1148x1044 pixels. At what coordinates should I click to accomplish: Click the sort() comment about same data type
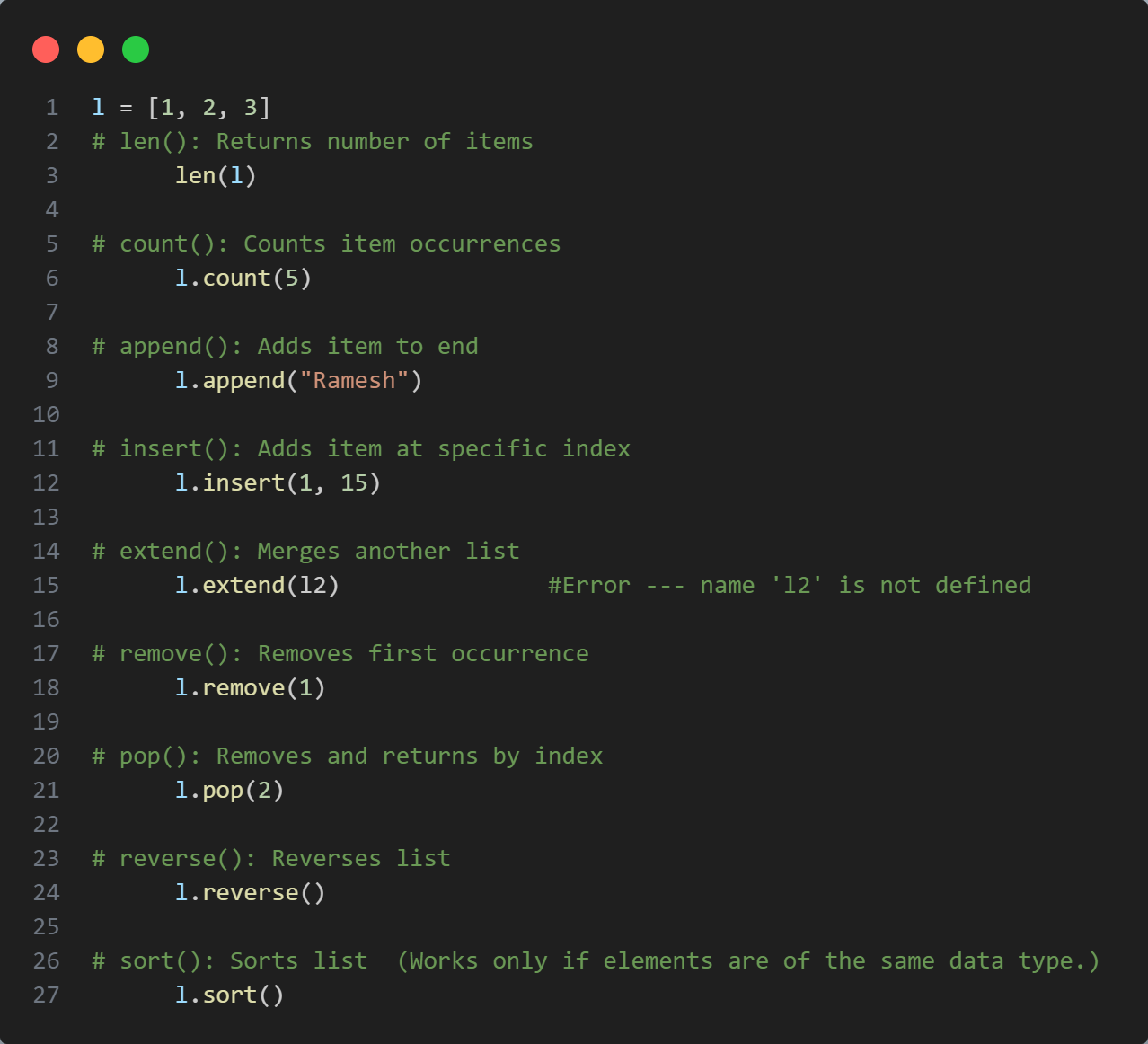[596, 961]
